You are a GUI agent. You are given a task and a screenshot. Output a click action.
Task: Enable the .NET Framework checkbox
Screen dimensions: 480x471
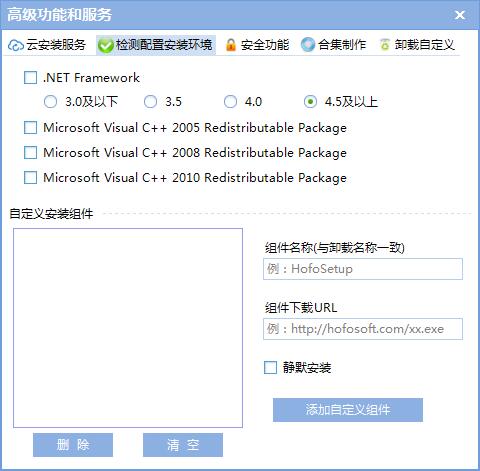coord(30,78)
